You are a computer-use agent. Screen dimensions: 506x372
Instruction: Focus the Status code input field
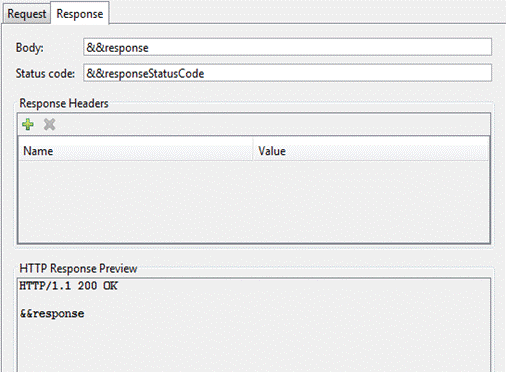click(x=287, y=73)
